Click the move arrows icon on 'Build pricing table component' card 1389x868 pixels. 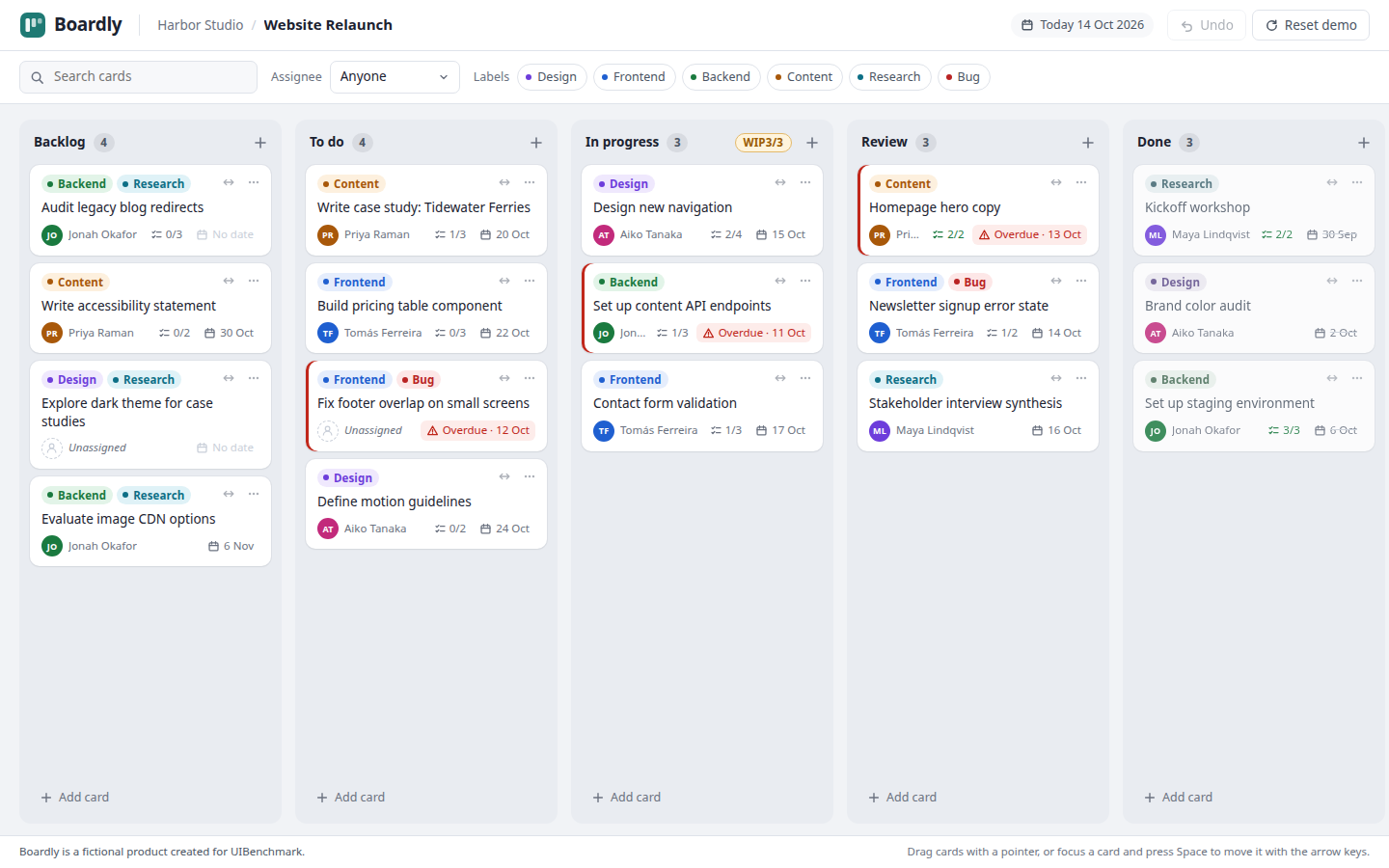[504, 281]
